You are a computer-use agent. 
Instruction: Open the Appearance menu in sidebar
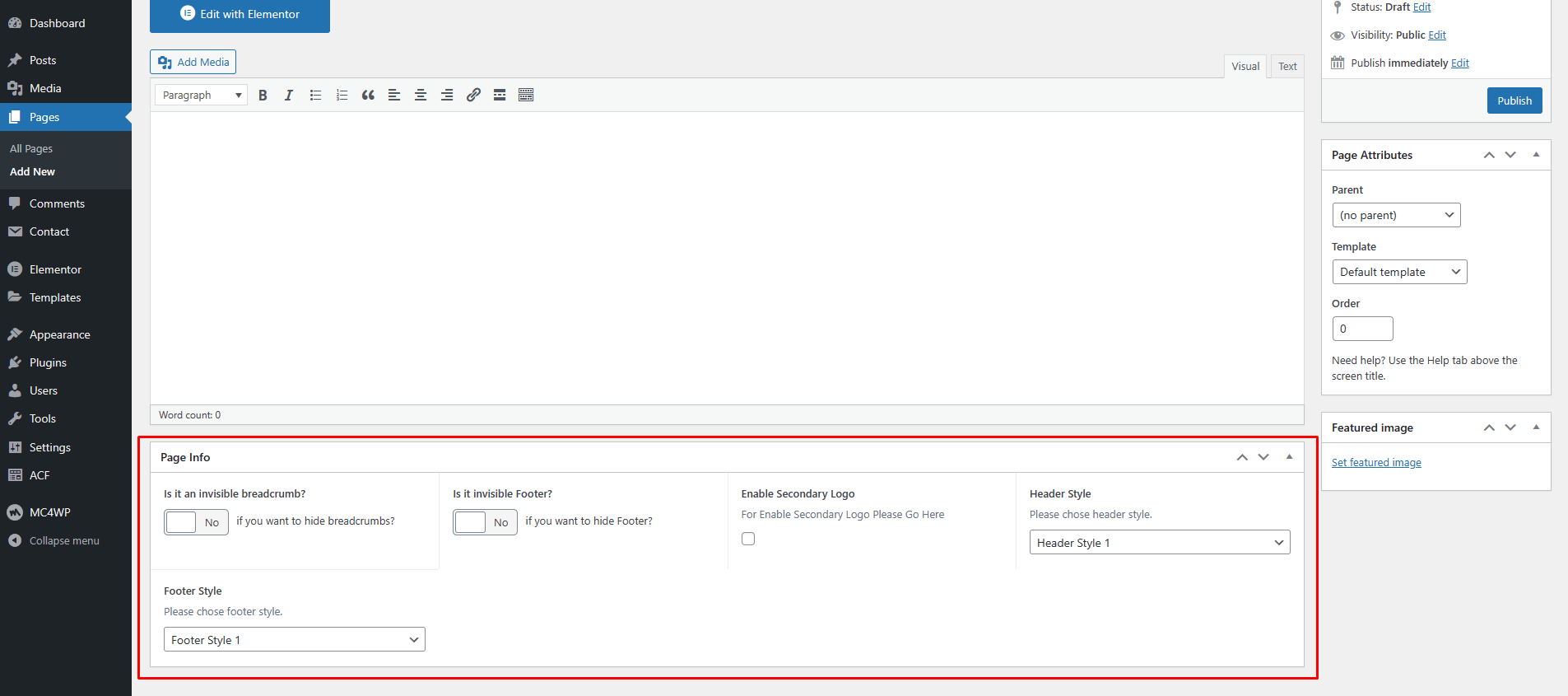[x=59, y=334]
